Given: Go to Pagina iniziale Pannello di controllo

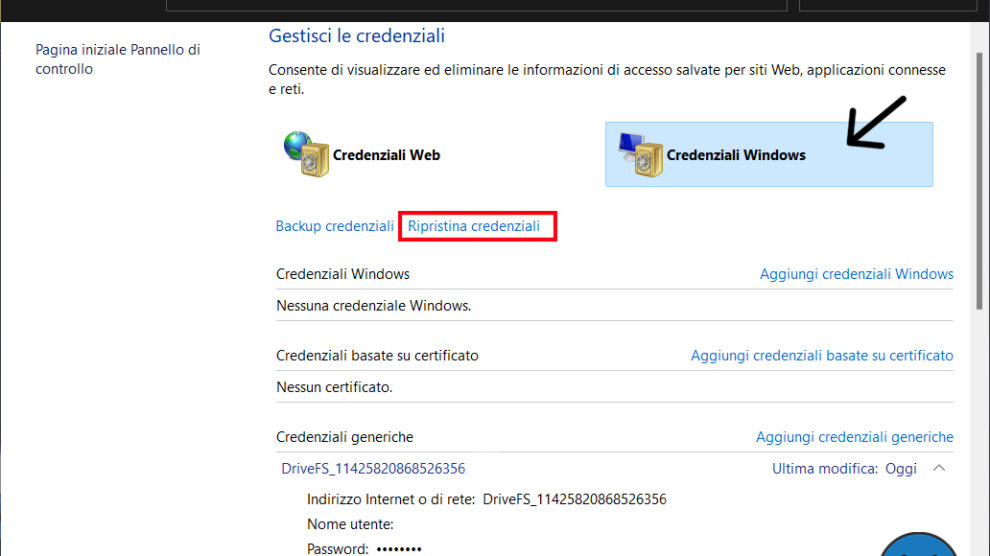Looking at the screenshot, I should [x=117, y=59].
